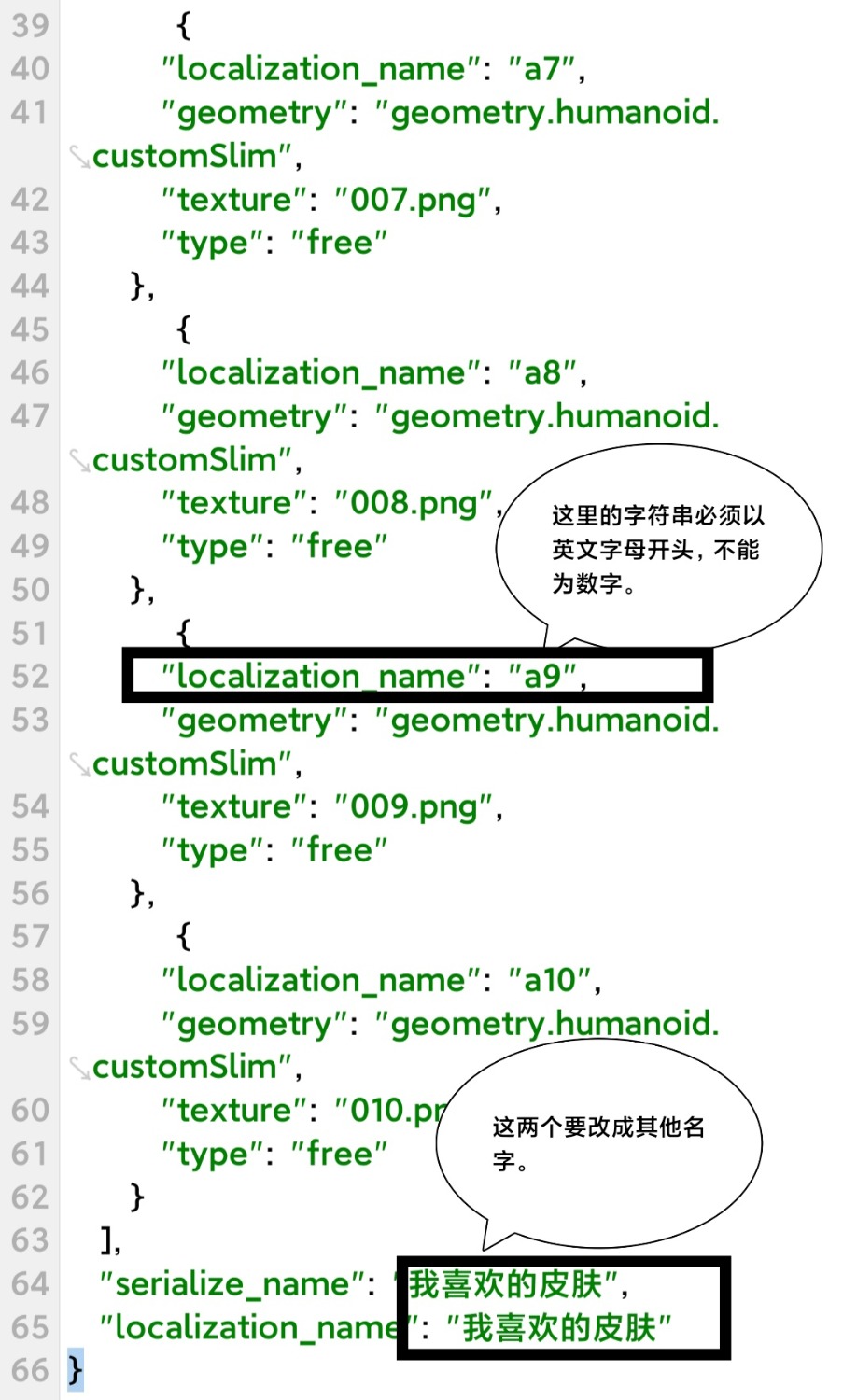Click the final closing brace on line 66
This screenshot has width=857, height=1400.
click(x=75, y=1371)
